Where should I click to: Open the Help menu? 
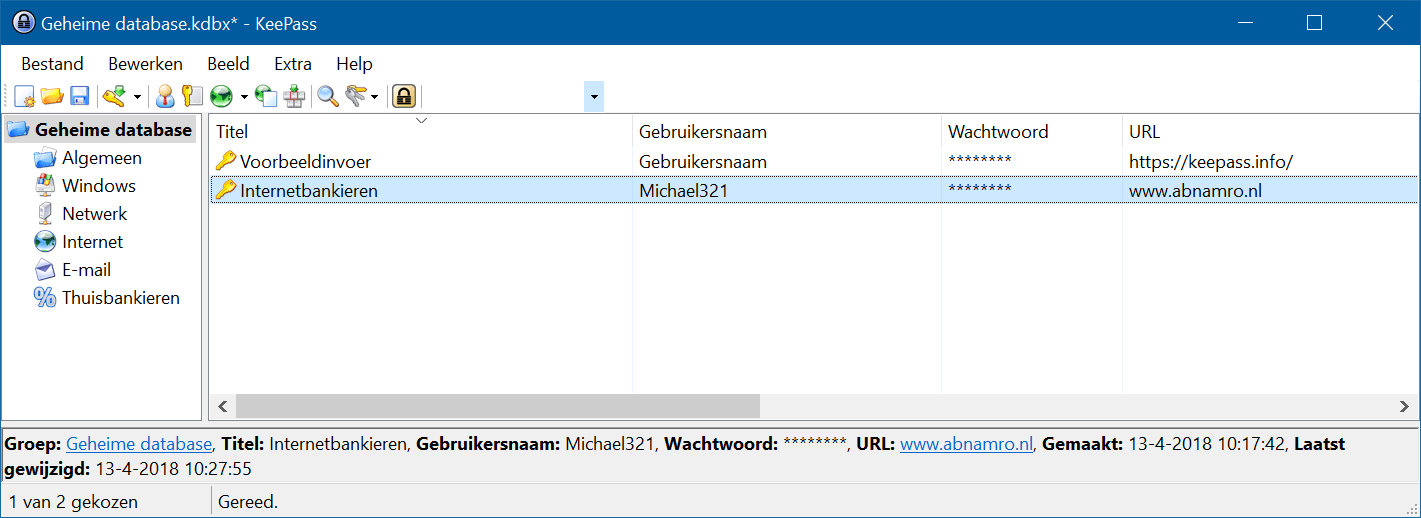coord(354,64)
